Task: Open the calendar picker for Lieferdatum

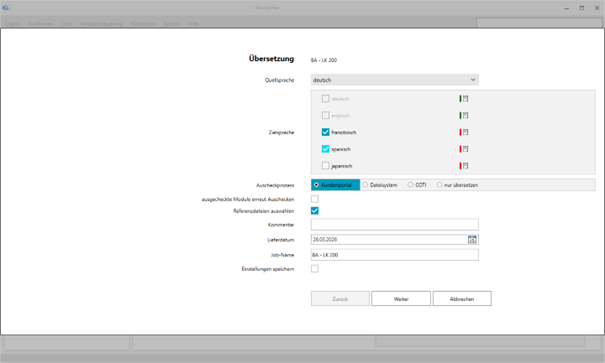Action: 472,240
